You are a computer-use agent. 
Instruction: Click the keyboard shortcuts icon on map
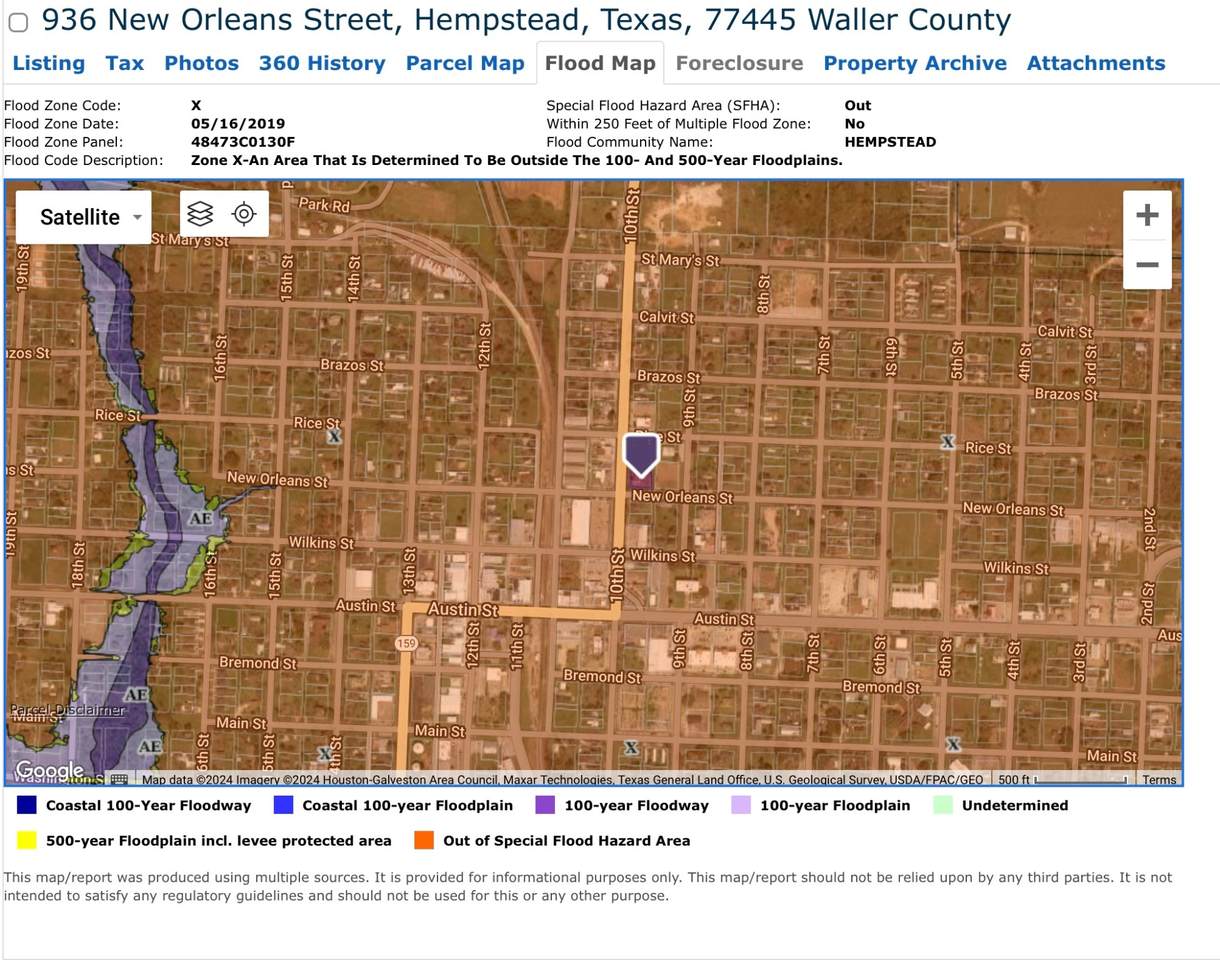(x=119, y=779)
